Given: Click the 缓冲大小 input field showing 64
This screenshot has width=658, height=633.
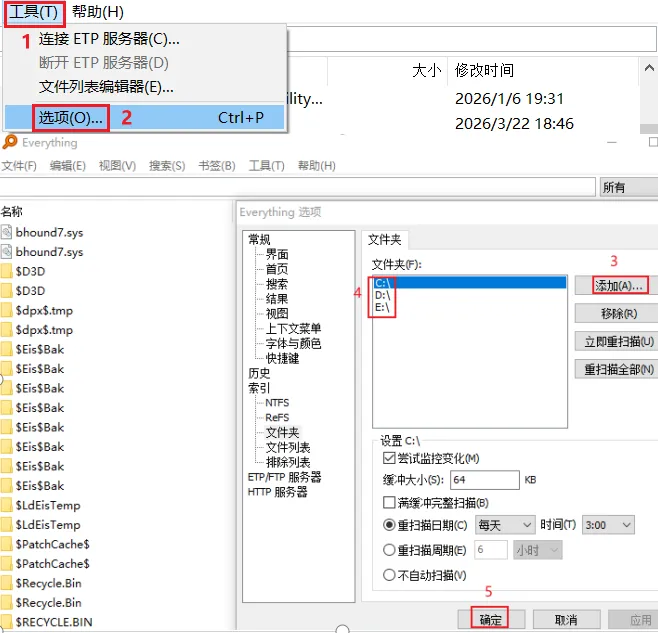Looking at the screenshot, I should click(x=485, y=480).
